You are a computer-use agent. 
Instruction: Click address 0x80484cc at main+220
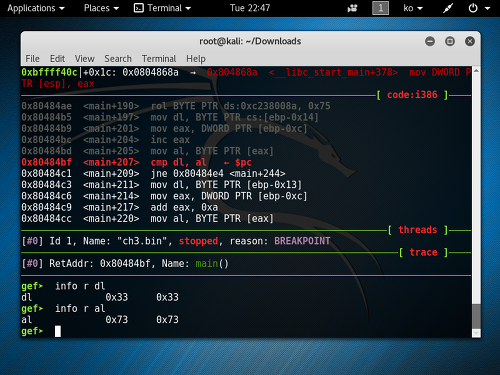[x=46, y=219]
